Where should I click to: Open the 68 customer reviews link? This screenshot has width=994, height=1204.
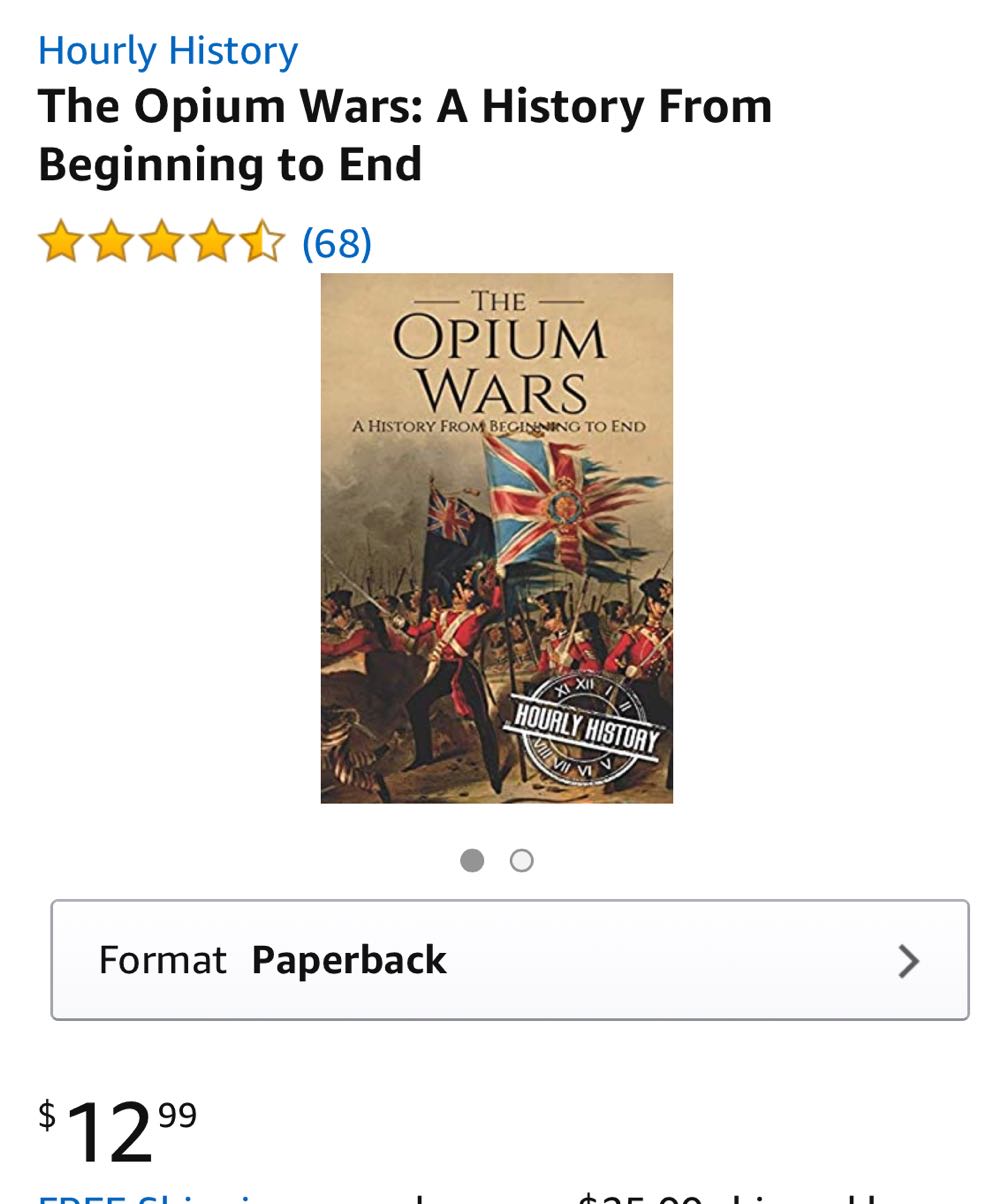pyautogui.click(x=337, y=243)
